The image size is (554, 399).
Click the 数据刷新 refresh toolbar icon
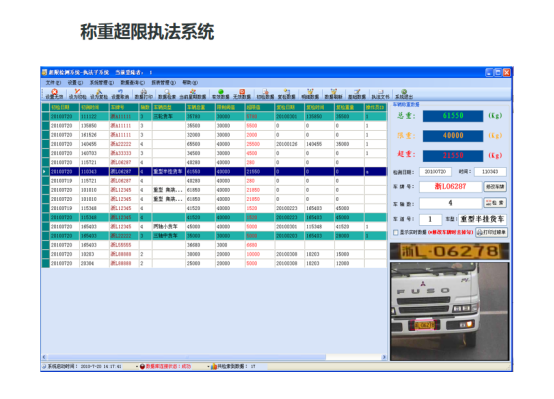coord(334,94)
